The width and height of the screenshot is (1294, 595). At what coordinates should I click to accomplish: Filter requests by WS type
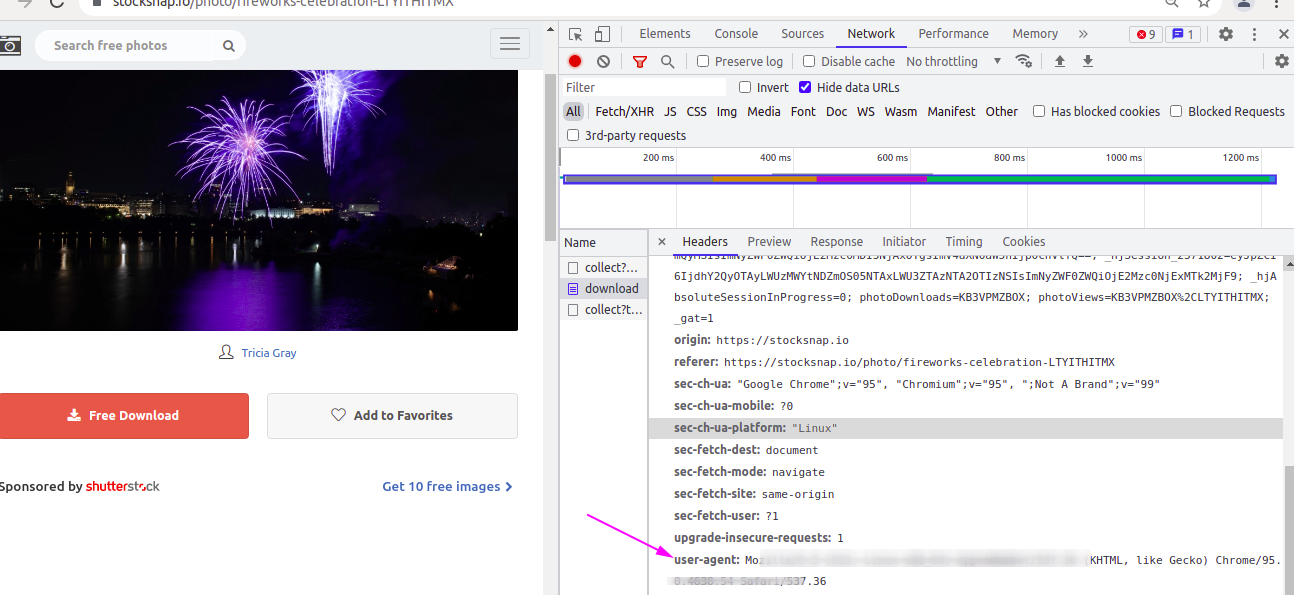[x=866, y=111]
